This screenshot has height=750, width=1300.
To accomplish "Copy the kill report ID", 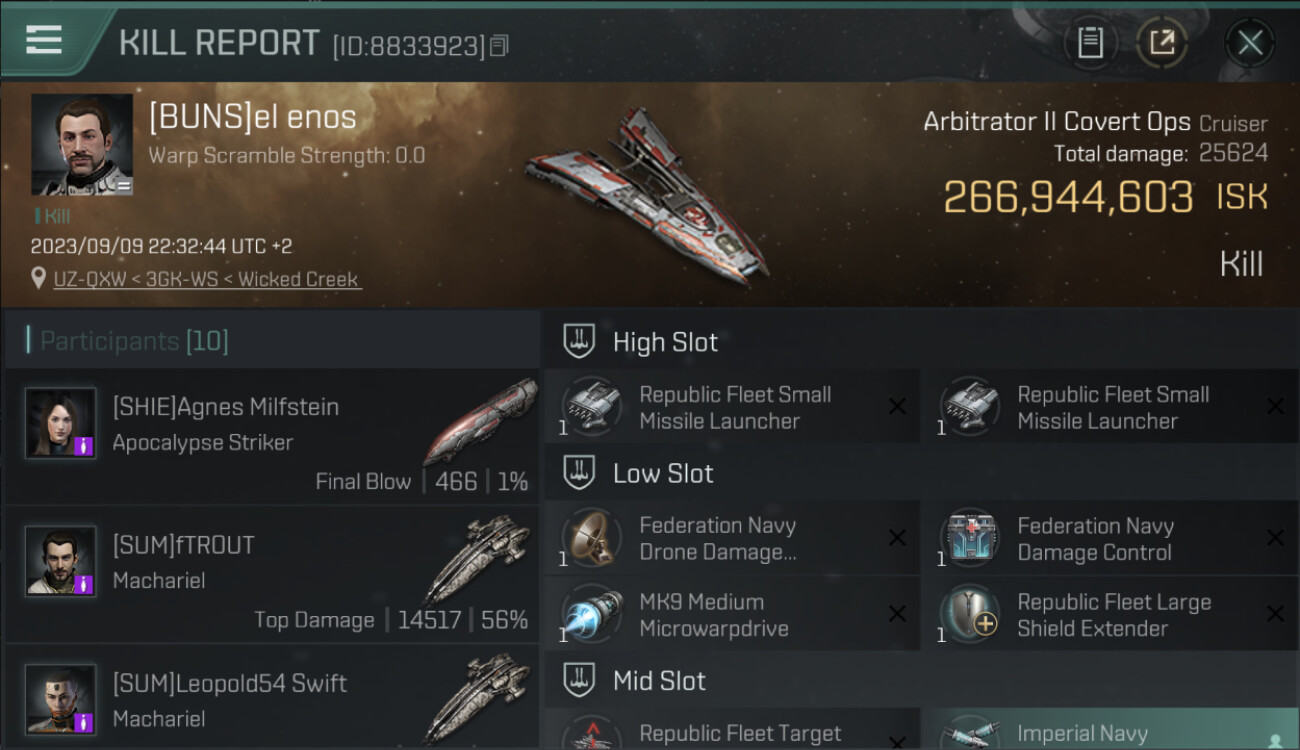I will click(x=499, y=45).
